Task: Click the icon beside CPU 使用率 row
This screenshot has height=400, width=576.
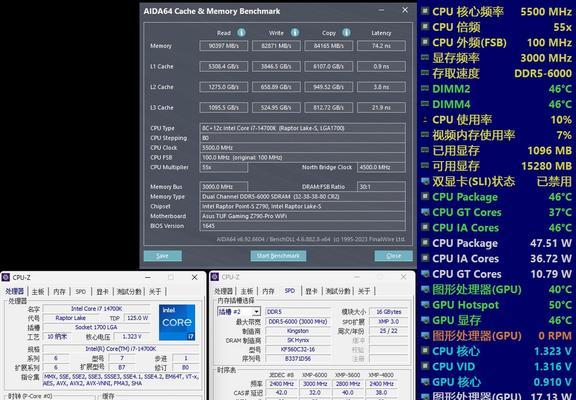Action: coord(425,119)
